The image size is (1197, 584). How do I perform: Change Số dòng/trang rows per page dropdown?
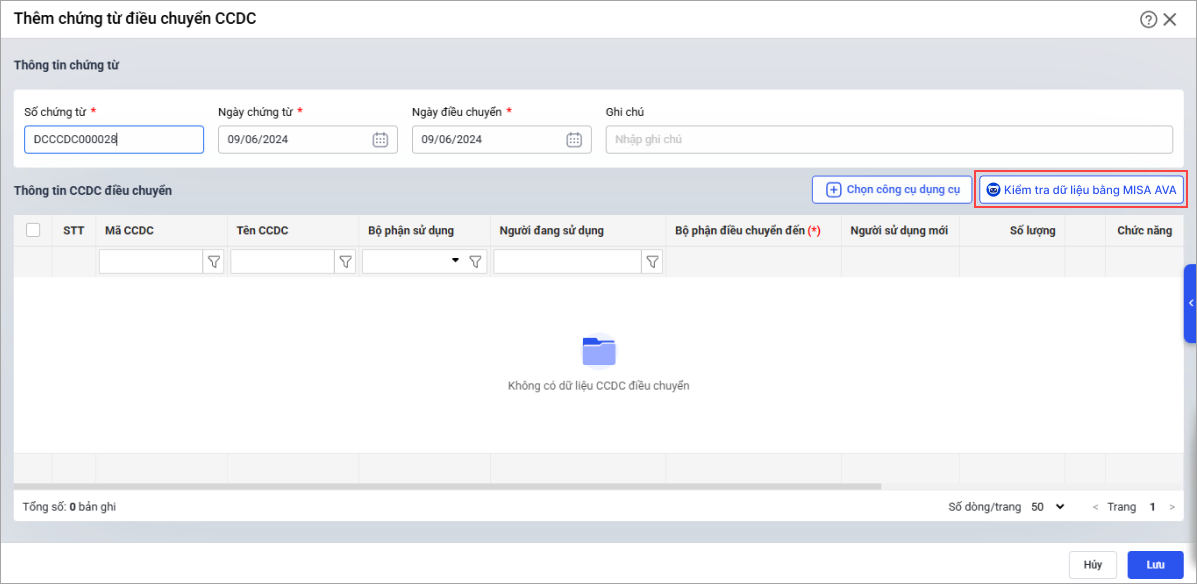point(1048,507)
